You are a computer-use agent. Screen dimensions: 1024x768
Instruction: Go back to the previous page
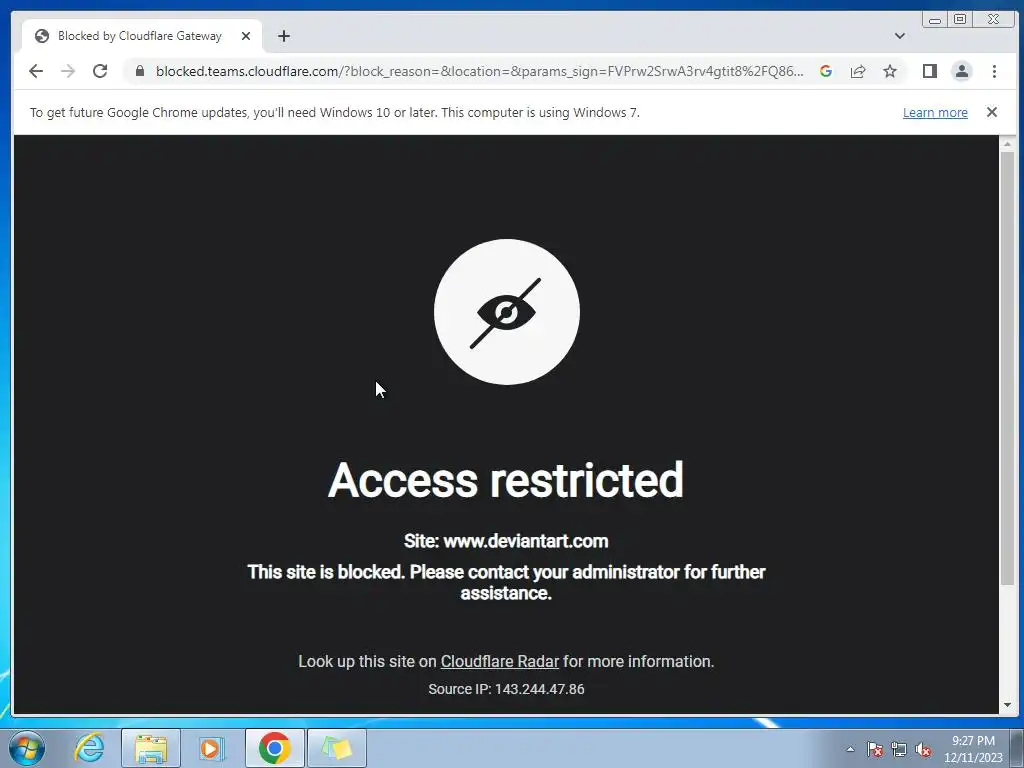(36, 71)
